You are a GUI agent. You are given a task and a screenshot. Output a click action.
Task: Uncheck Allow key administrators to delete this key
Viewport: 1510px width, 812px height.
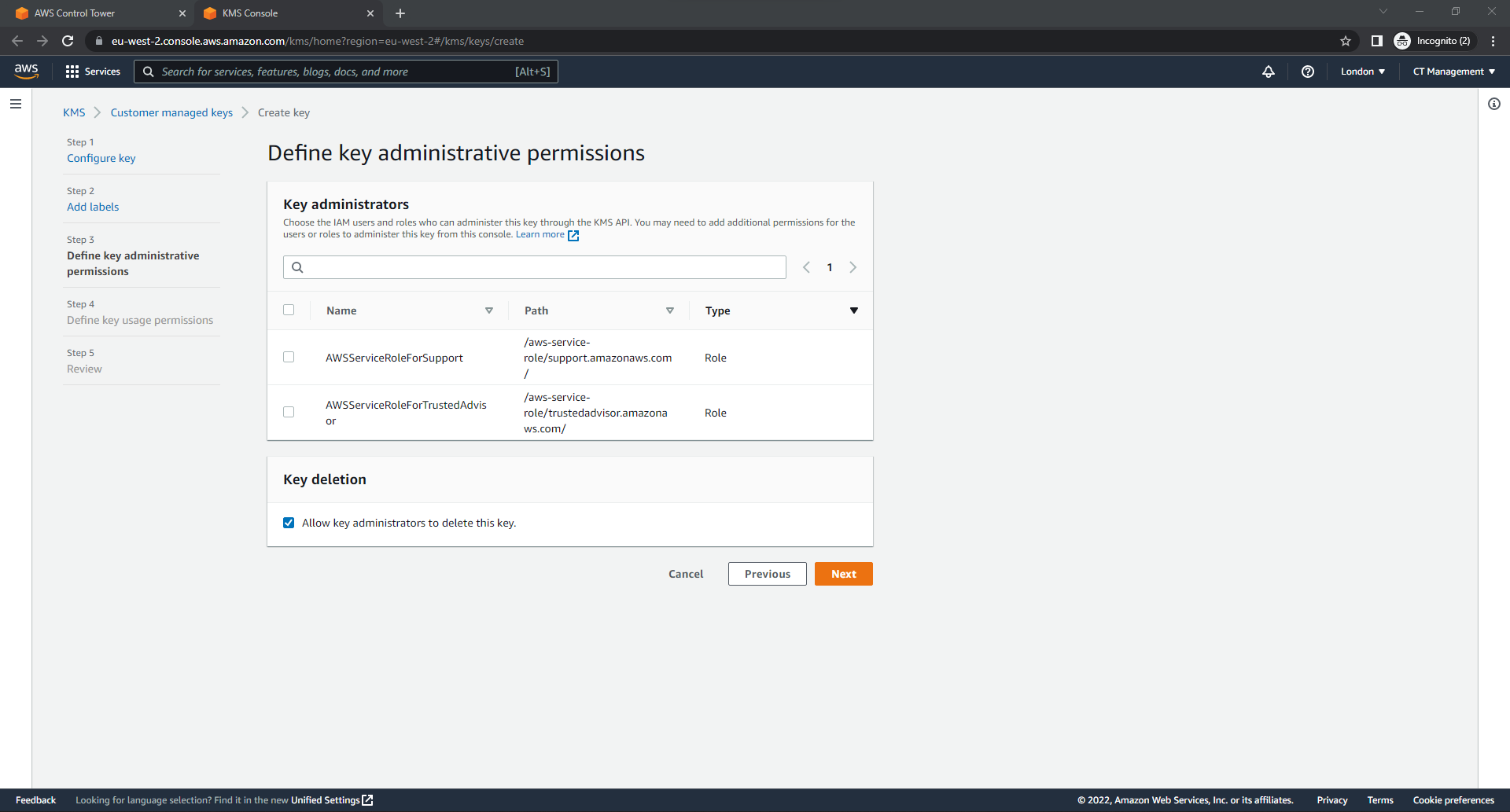[289, 523]
